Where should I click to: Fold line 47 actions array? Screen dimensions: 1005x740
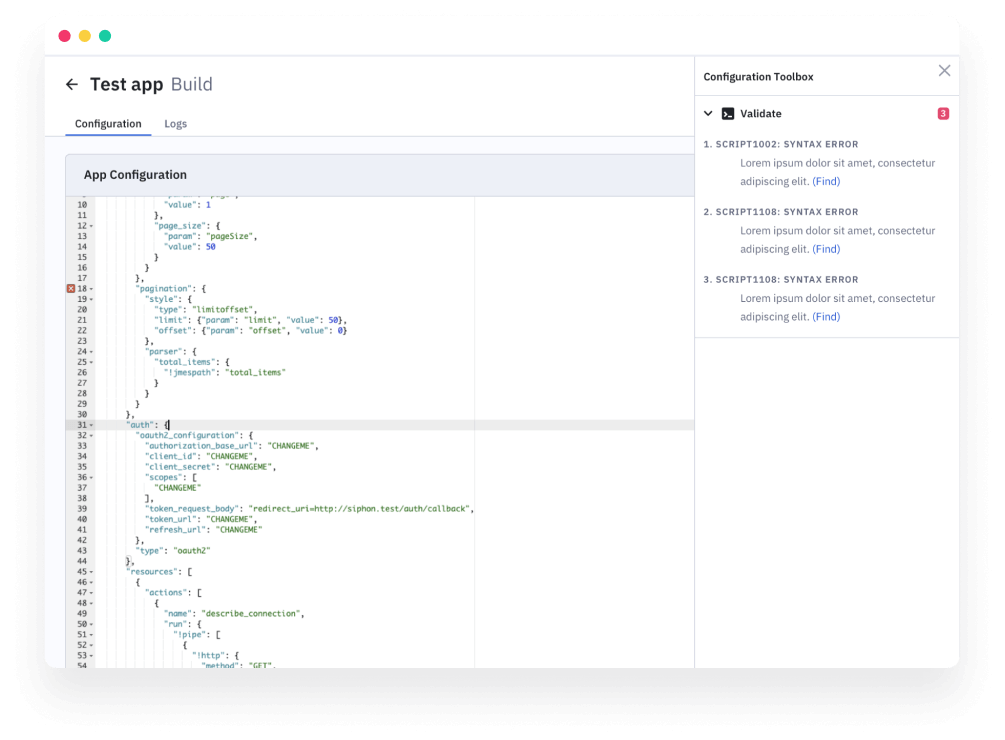point(91,593)
